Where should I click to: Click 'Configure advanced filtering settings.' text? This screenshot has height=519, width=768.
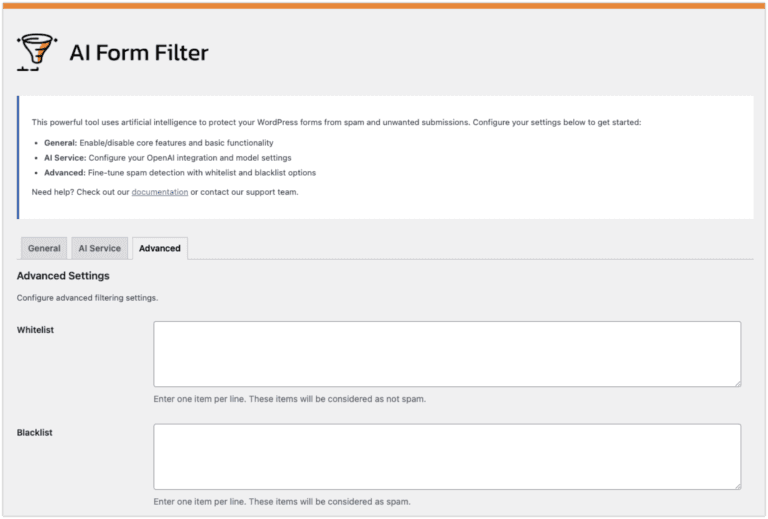[87, 298]
